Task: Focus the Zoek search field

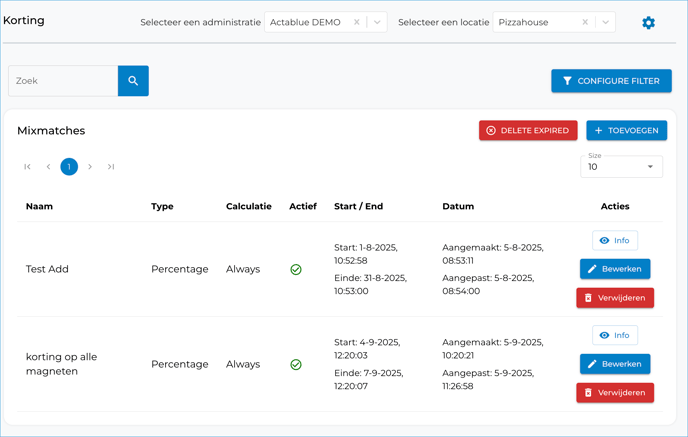Action: tap(63, 81)
